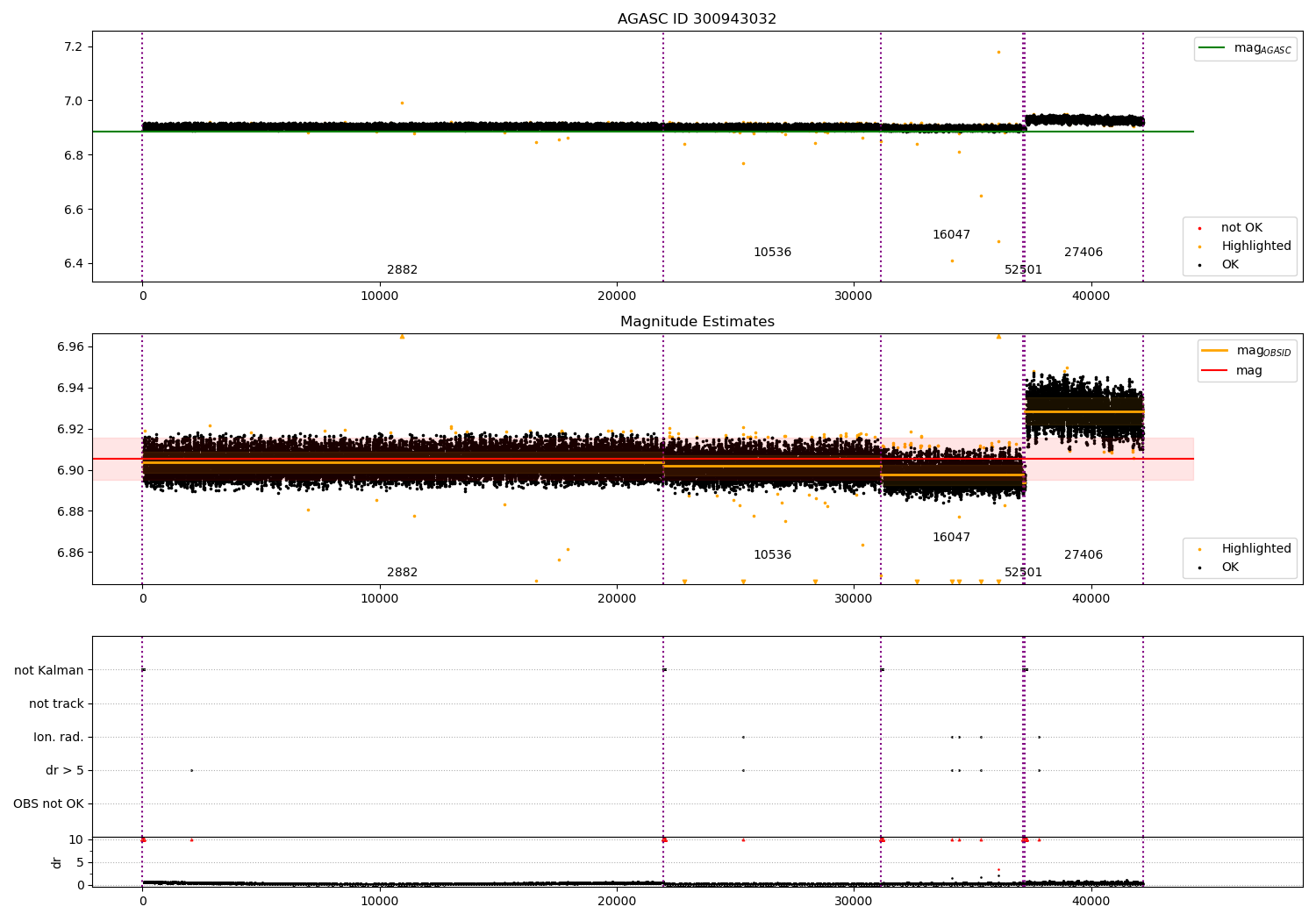Select OBSID label 52501 in Magnitude Estimates plot

pyautogui.click(x=1023, y=573)
